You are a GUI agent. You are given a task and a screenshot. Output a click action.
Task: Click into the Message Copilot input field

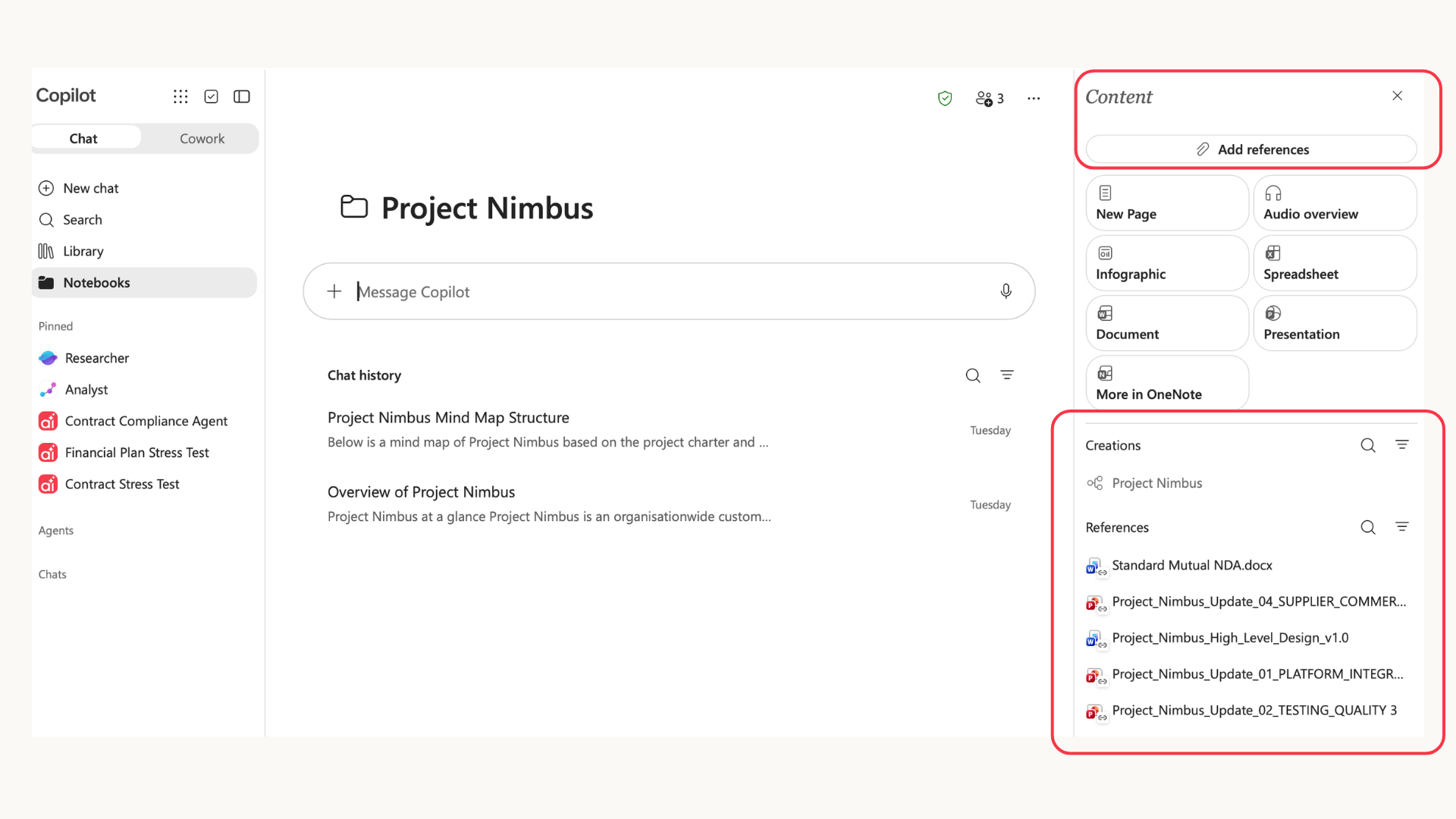[x=669, y=291]
